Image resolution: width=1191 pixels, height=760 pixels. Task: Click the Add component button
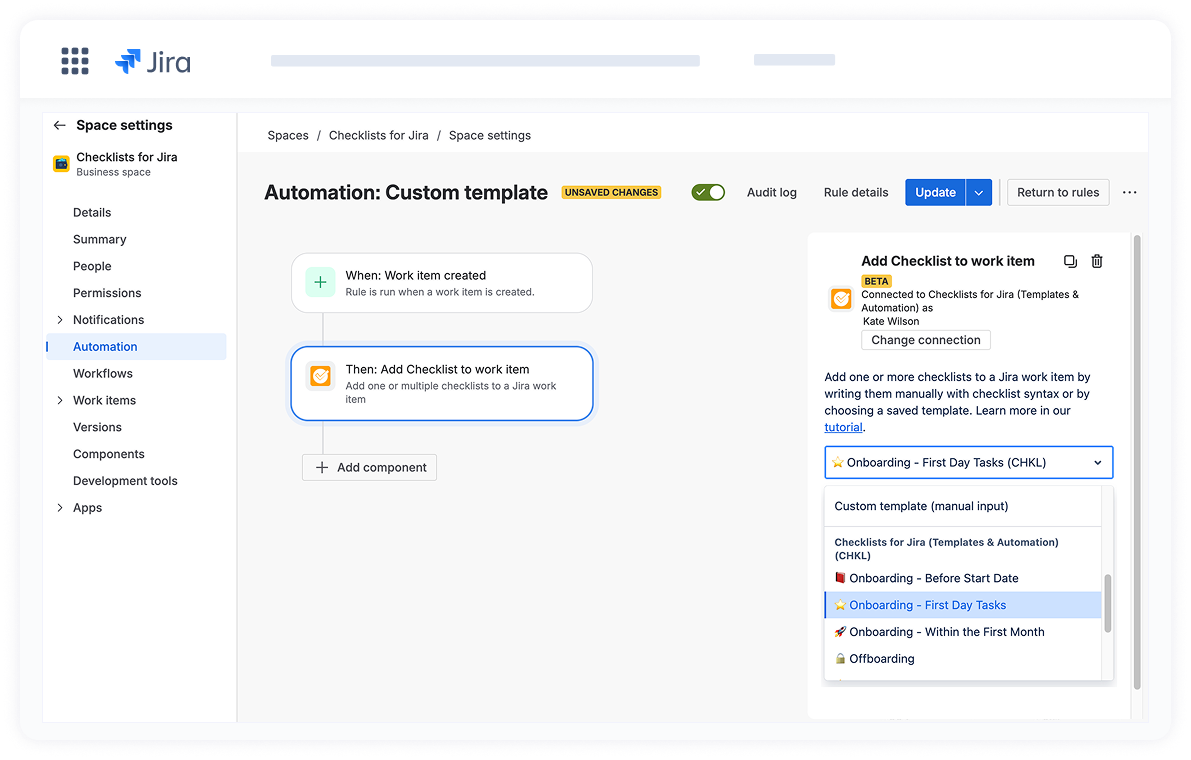pos(369,467)
